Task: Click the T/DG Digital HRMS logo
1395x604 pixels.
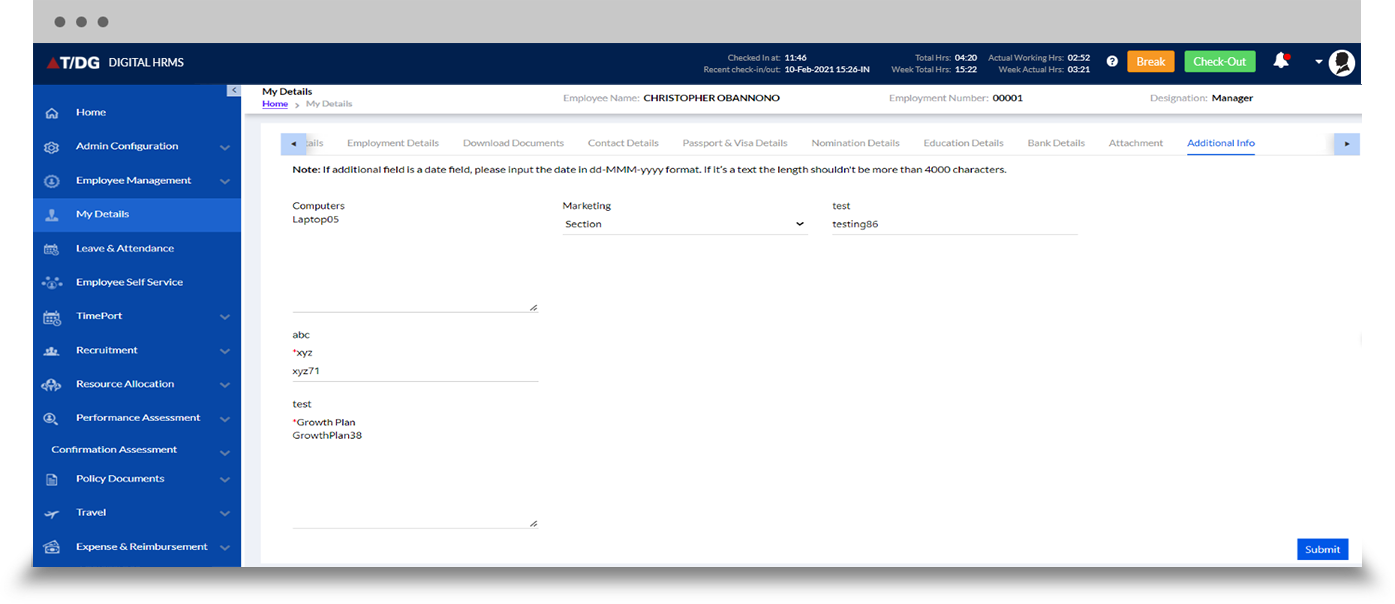Action: click(115, 63)
